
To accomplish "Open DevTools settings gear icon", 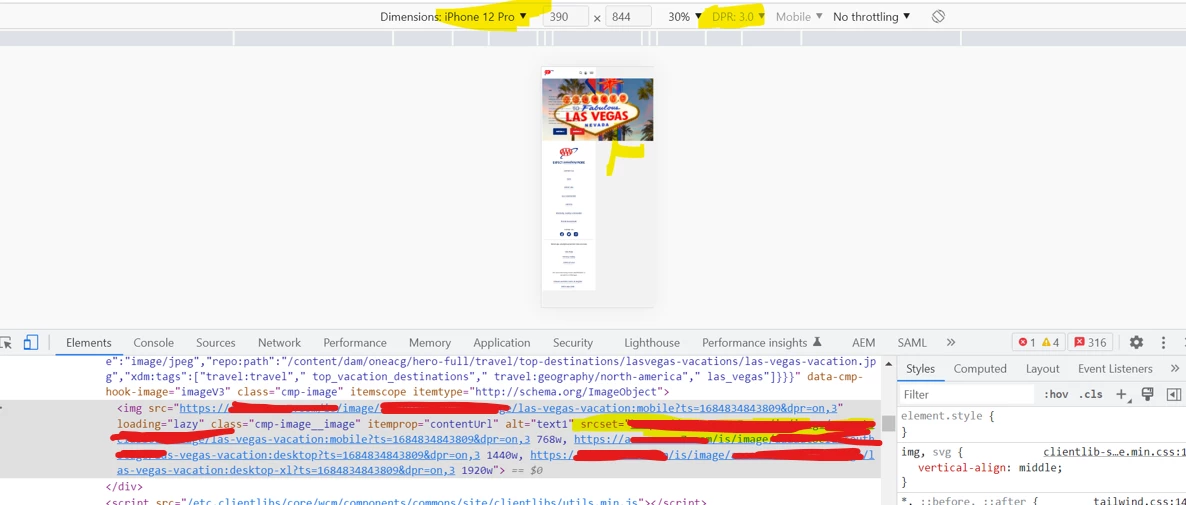I will coord(1136,342).
